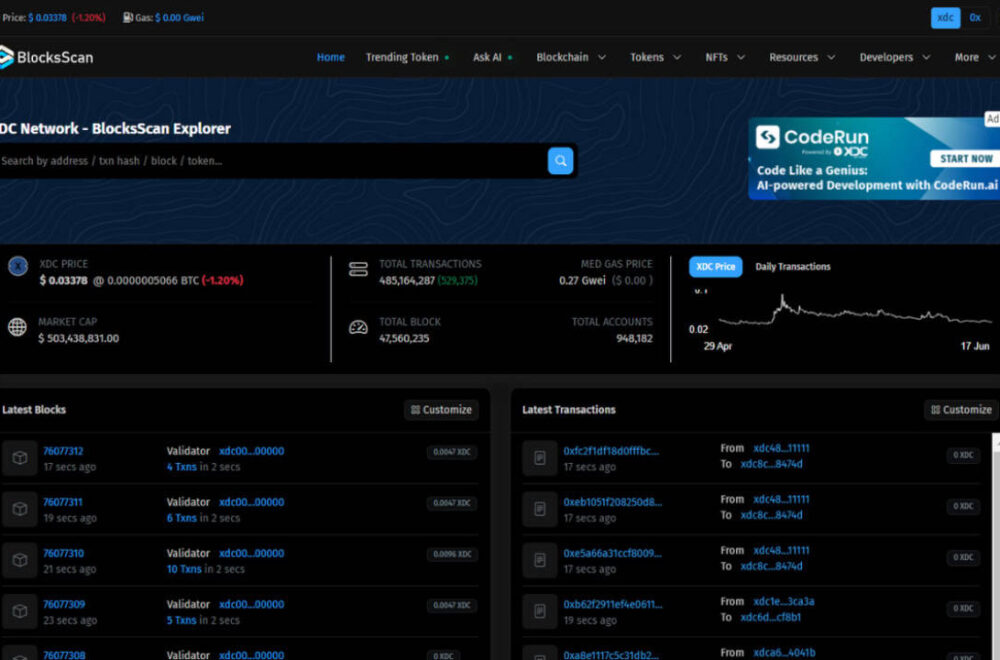Click document icon for transaction 0xfc2f1df18d0fffbc
The height and width of the screenshot is (660, 1000).
tap(540, 458)
